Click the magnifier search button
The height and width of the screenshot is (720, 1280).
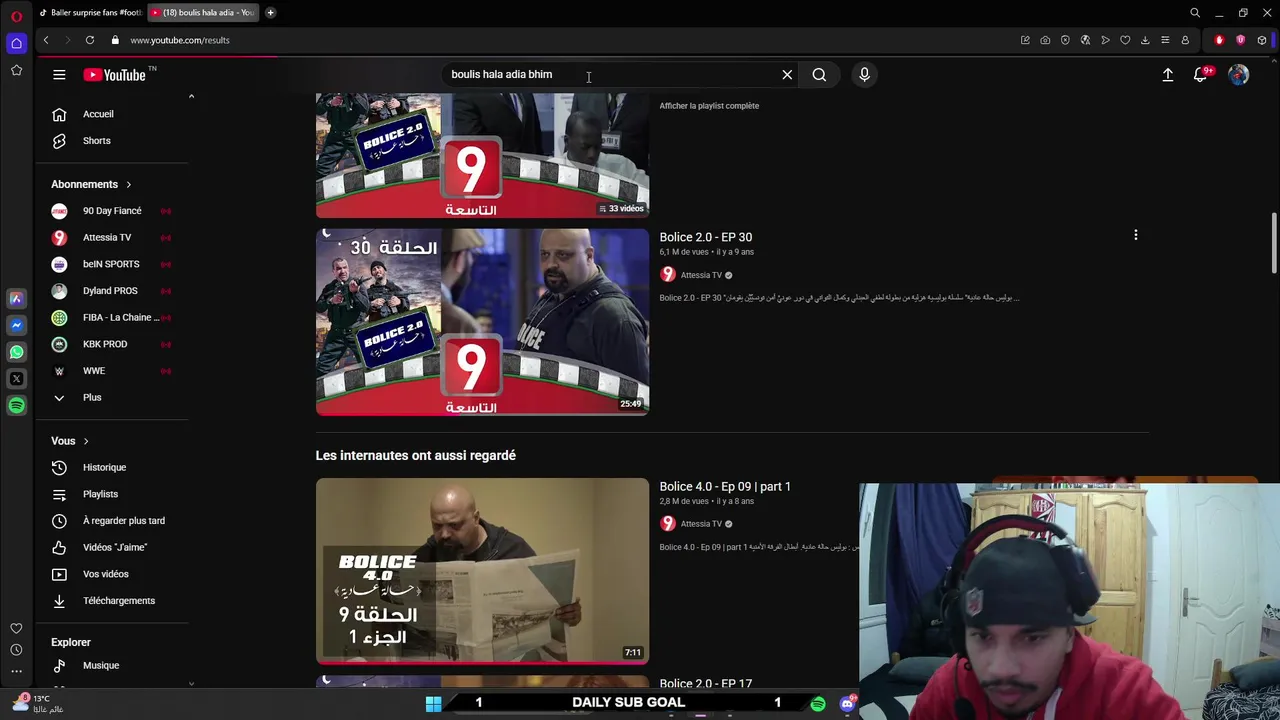[819, 75]
